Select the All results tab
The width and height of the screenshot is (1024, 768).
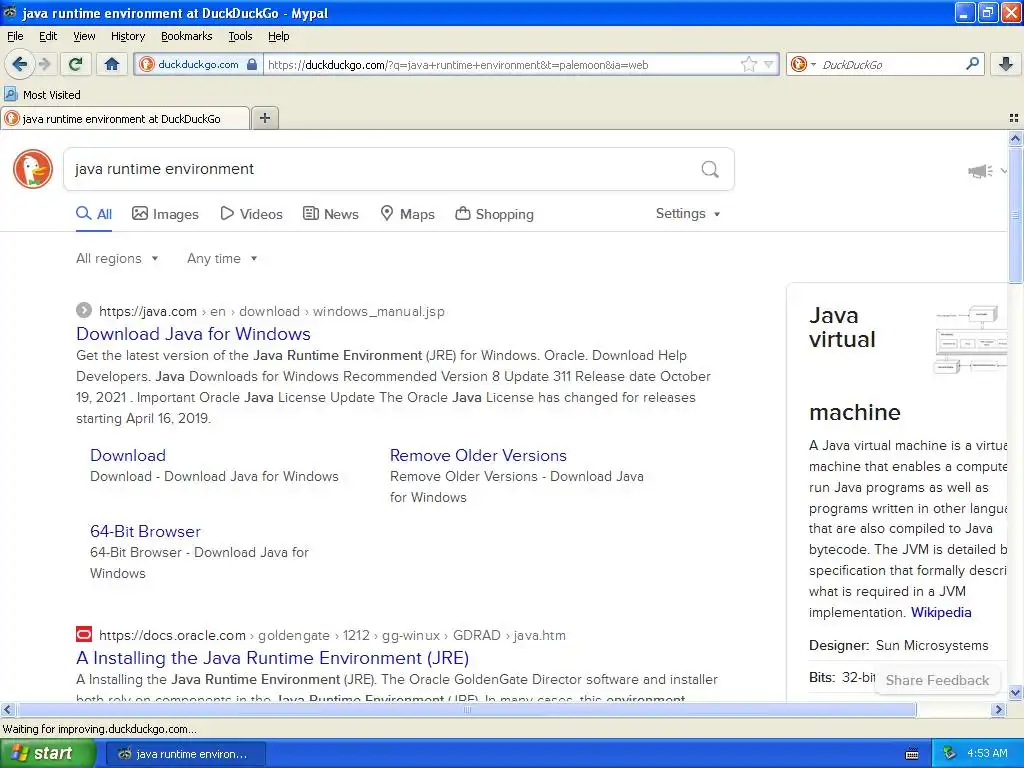(x=94, y=214)
